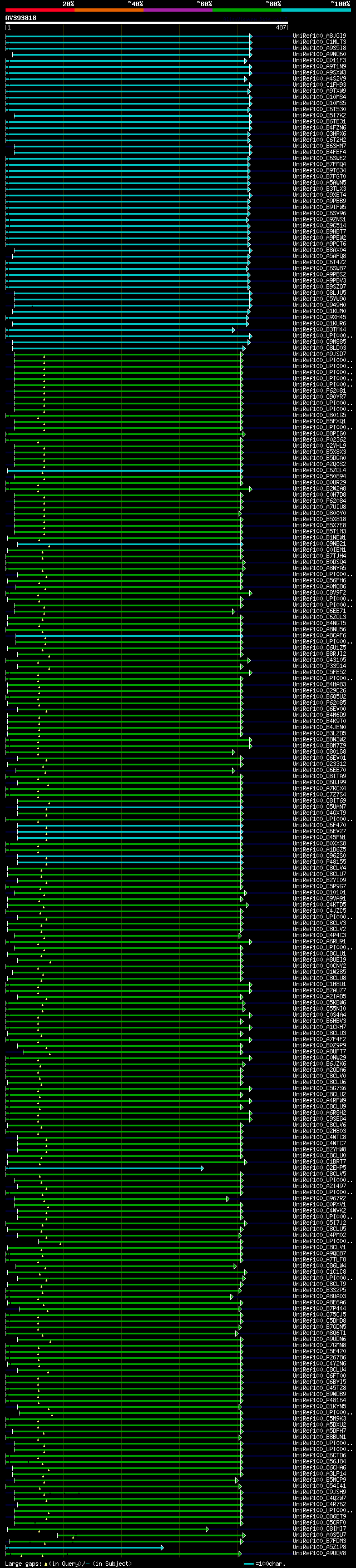Click the UniRef100_B4JEN0 label
Viewport: 356px width, 1568px height.
coord(319,728)
